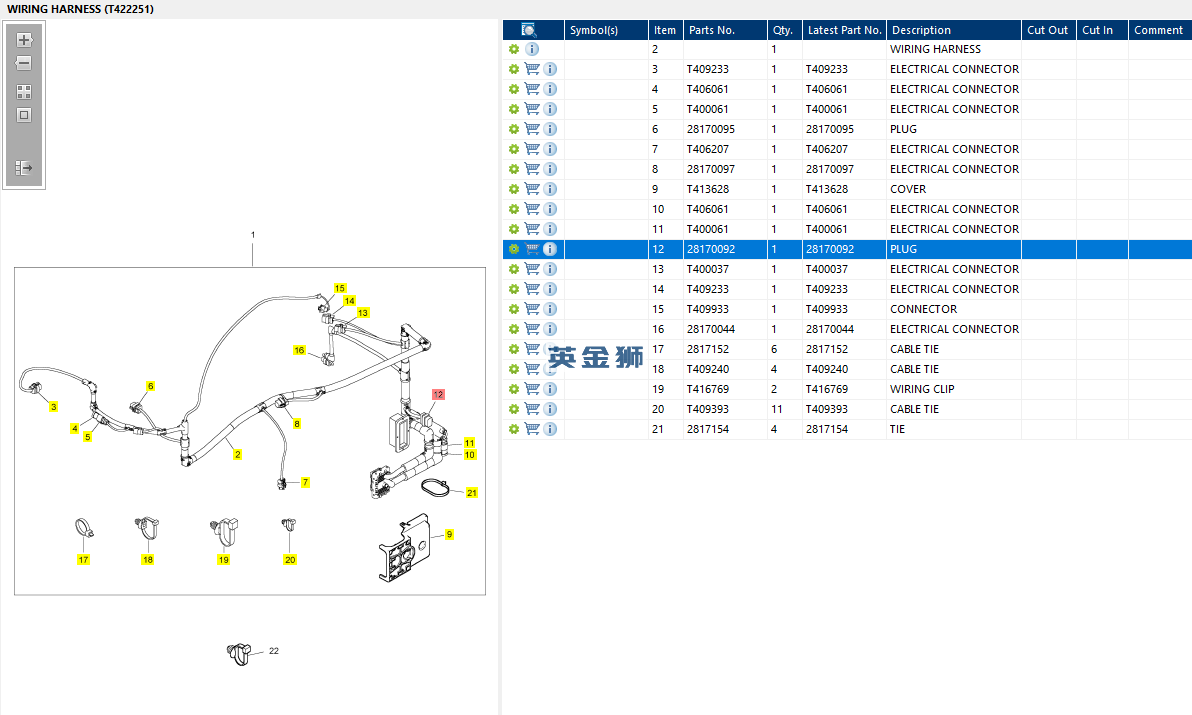Click part number T413628 cell
This screenshot has height=715, width=1192.
point(708,189)
